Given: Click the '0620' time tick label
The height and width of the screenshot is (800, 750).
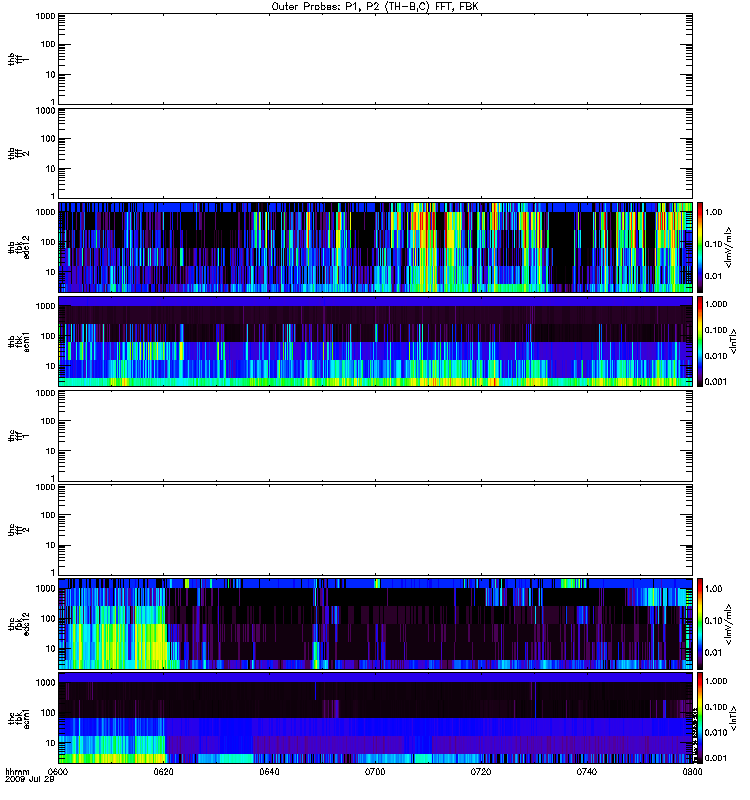Looking at the screenshot, I should (x=164, y=772).
